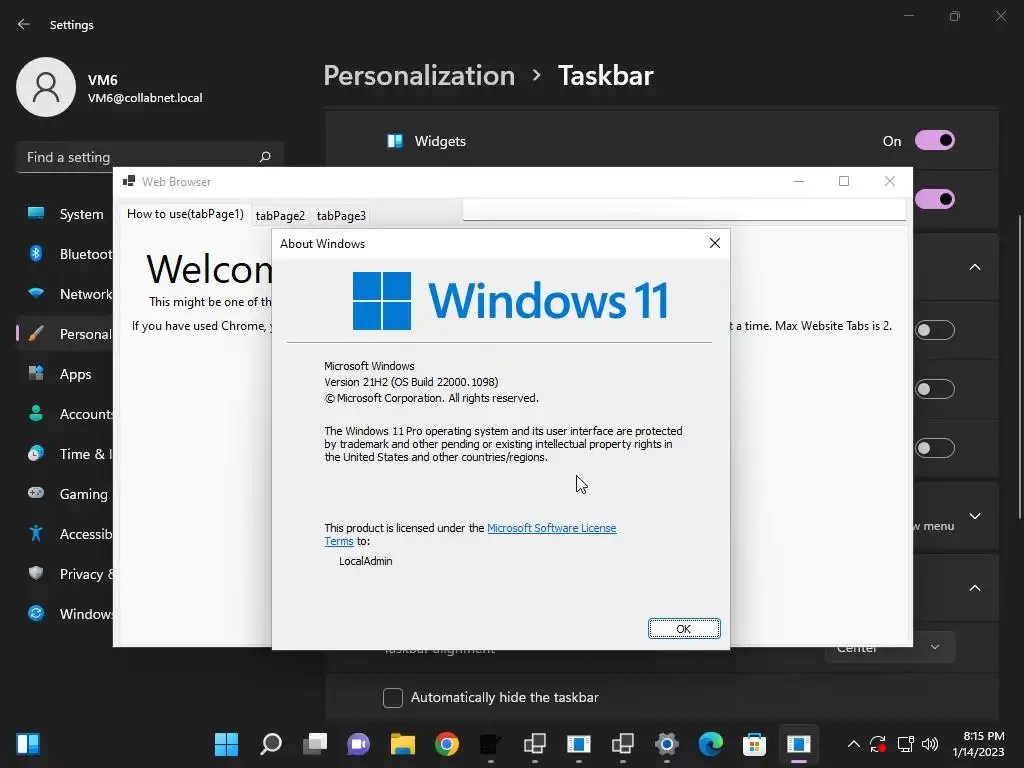Open Time settings in the Settings sidebar
1024x768 pixels.
tap(65, 454)
